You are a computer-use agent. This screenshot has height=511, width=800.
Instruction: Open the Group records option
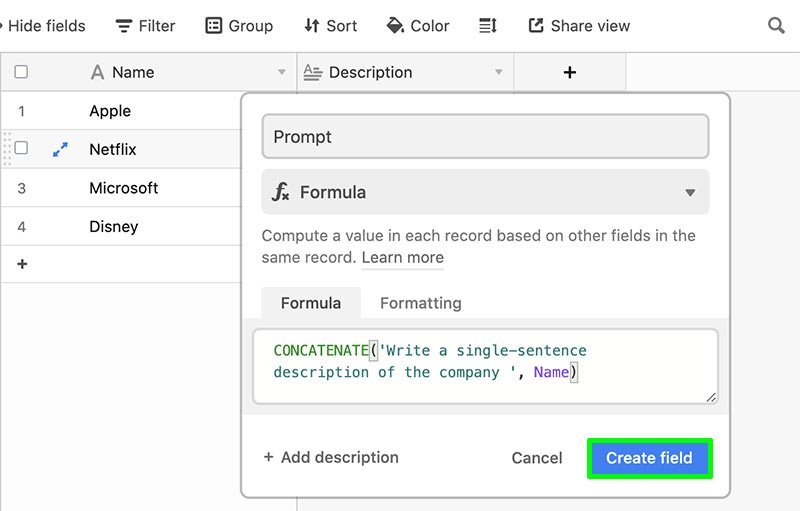[239, 25]
